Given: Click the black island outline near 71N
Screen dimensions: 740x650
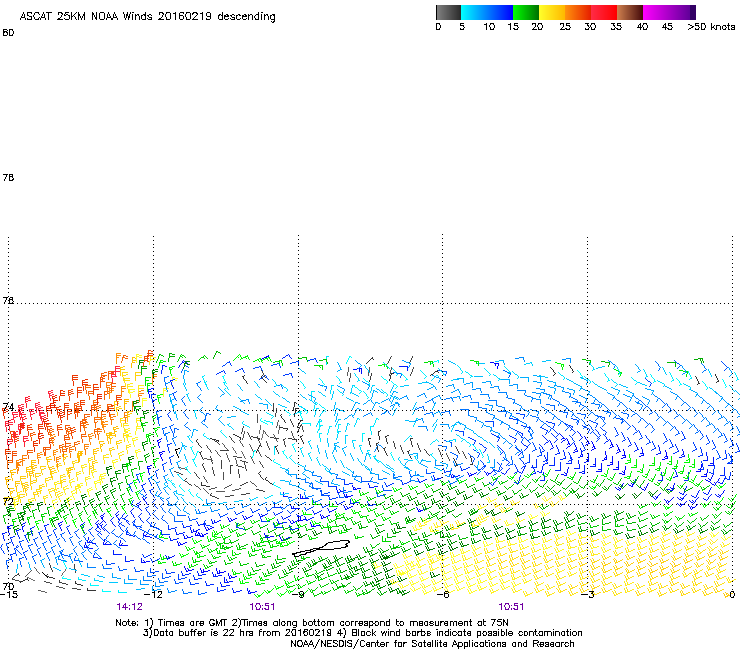Looking at the screenshot, I should (x=321, y=548).
